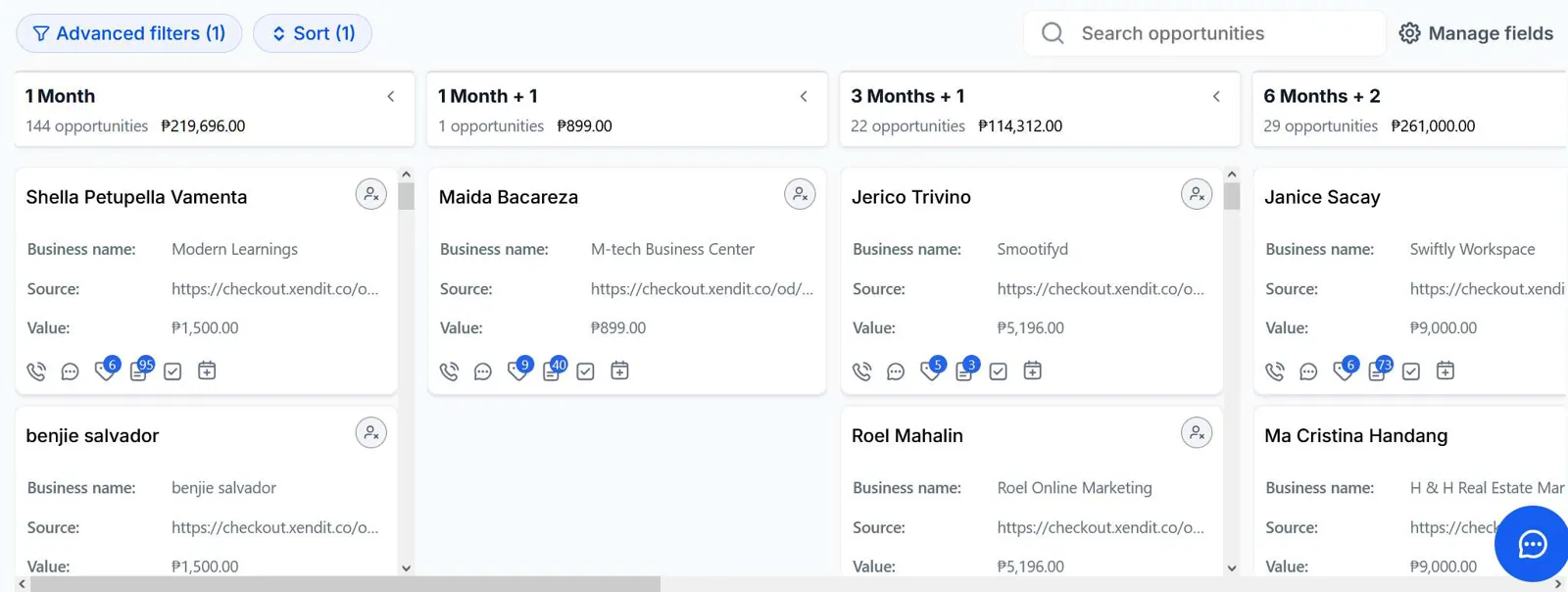The width and height of the screenshot is (1568, 592).
Task: Open the live chat widget bubble
Action: click(x=1532, y=544)
